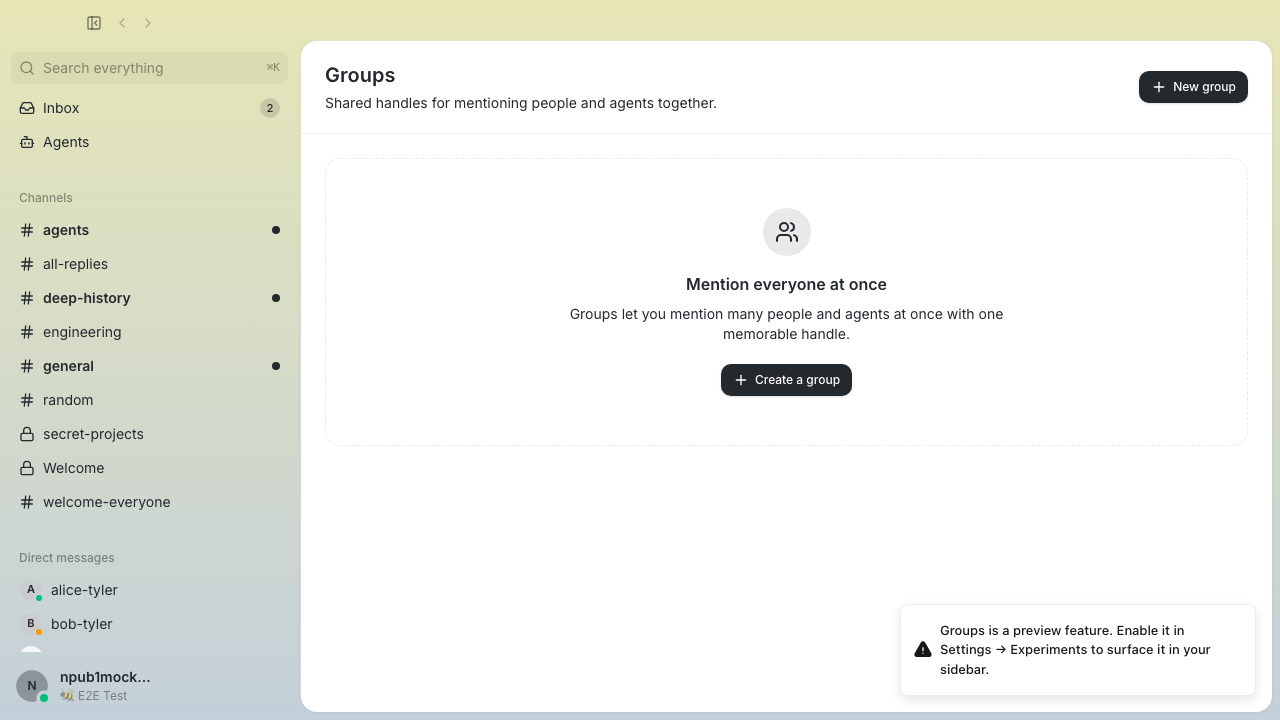
Task: Click the Groups preview feature notification
Action: pyautogui.click(x=1078, y=650)
